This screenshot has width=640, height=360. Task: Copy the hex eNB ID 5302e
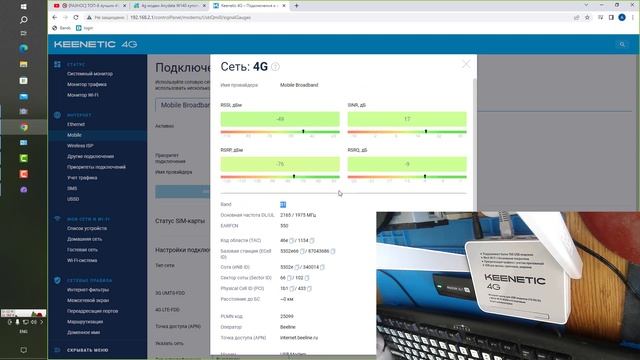297,267
